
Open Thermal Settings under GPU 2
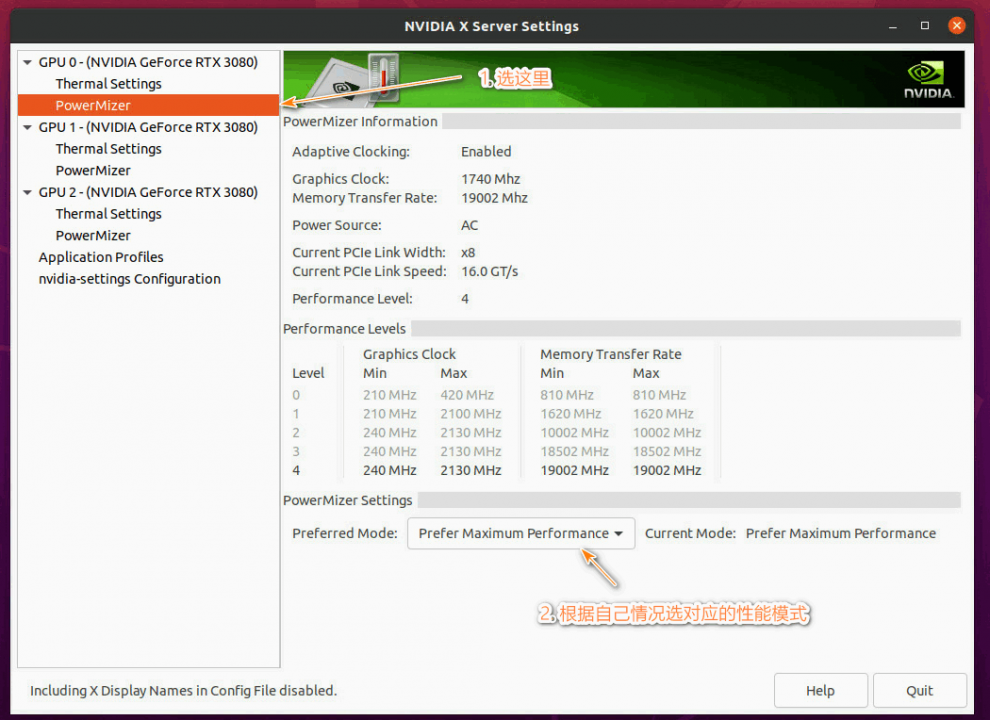pyautogui.click(x=109, y=214)
